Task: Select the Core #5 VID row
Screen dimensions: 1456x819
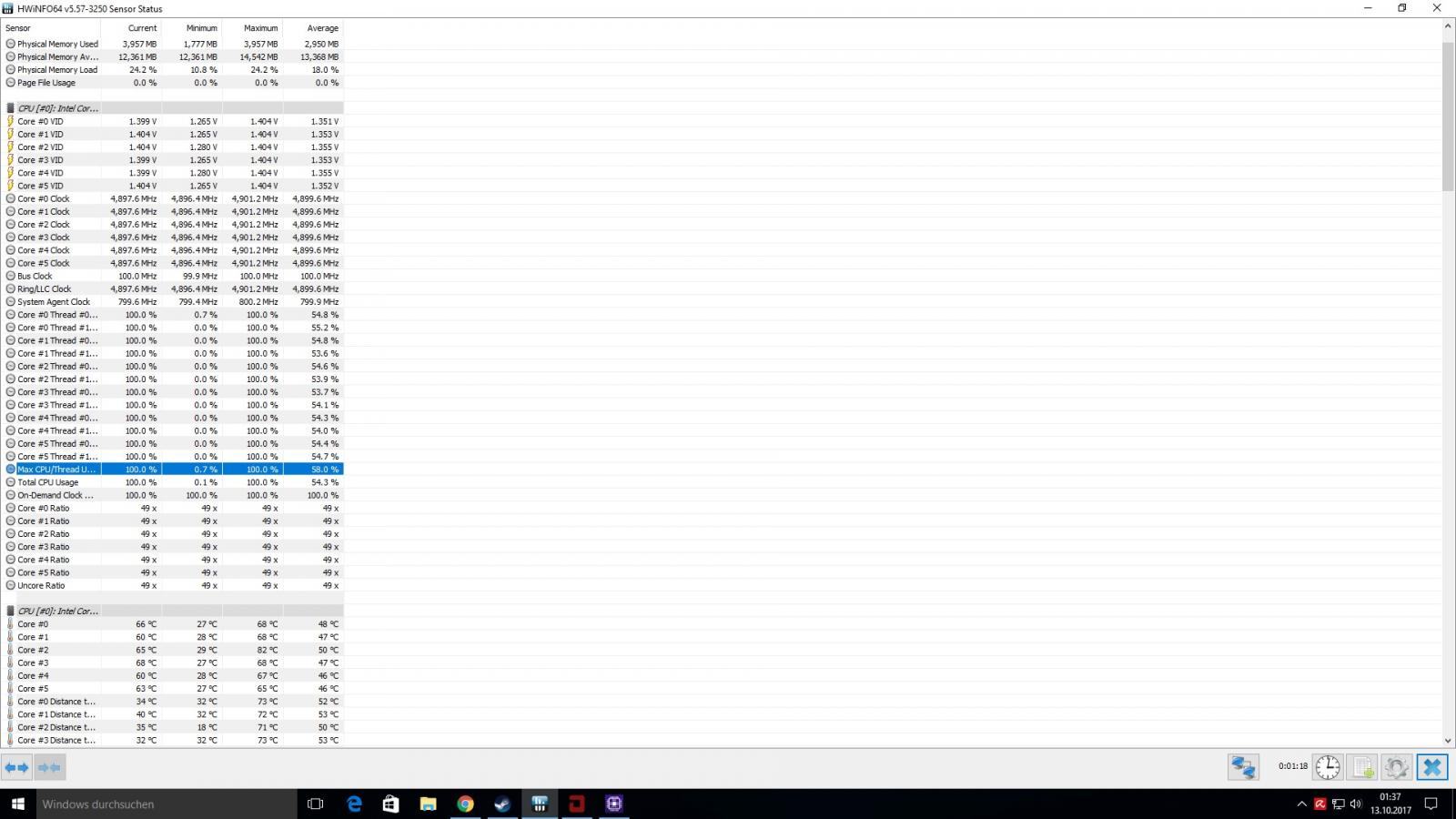Action: click(x=173, y=186)
